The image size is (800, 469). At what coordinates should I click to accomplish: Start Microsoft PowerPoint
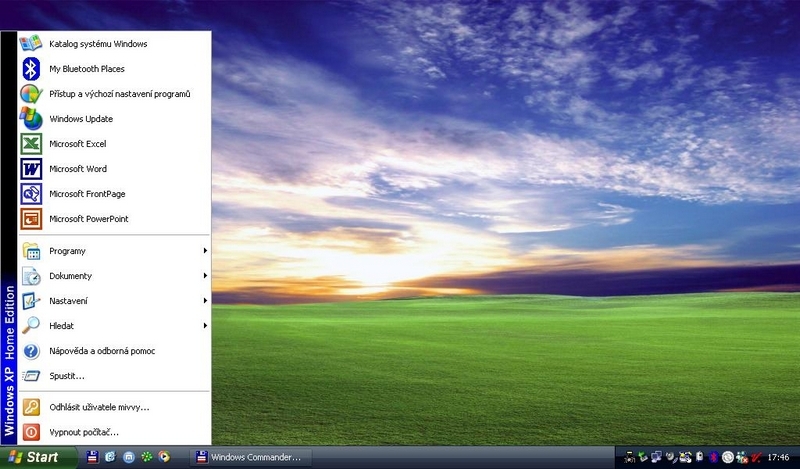[x=88, y=219]
